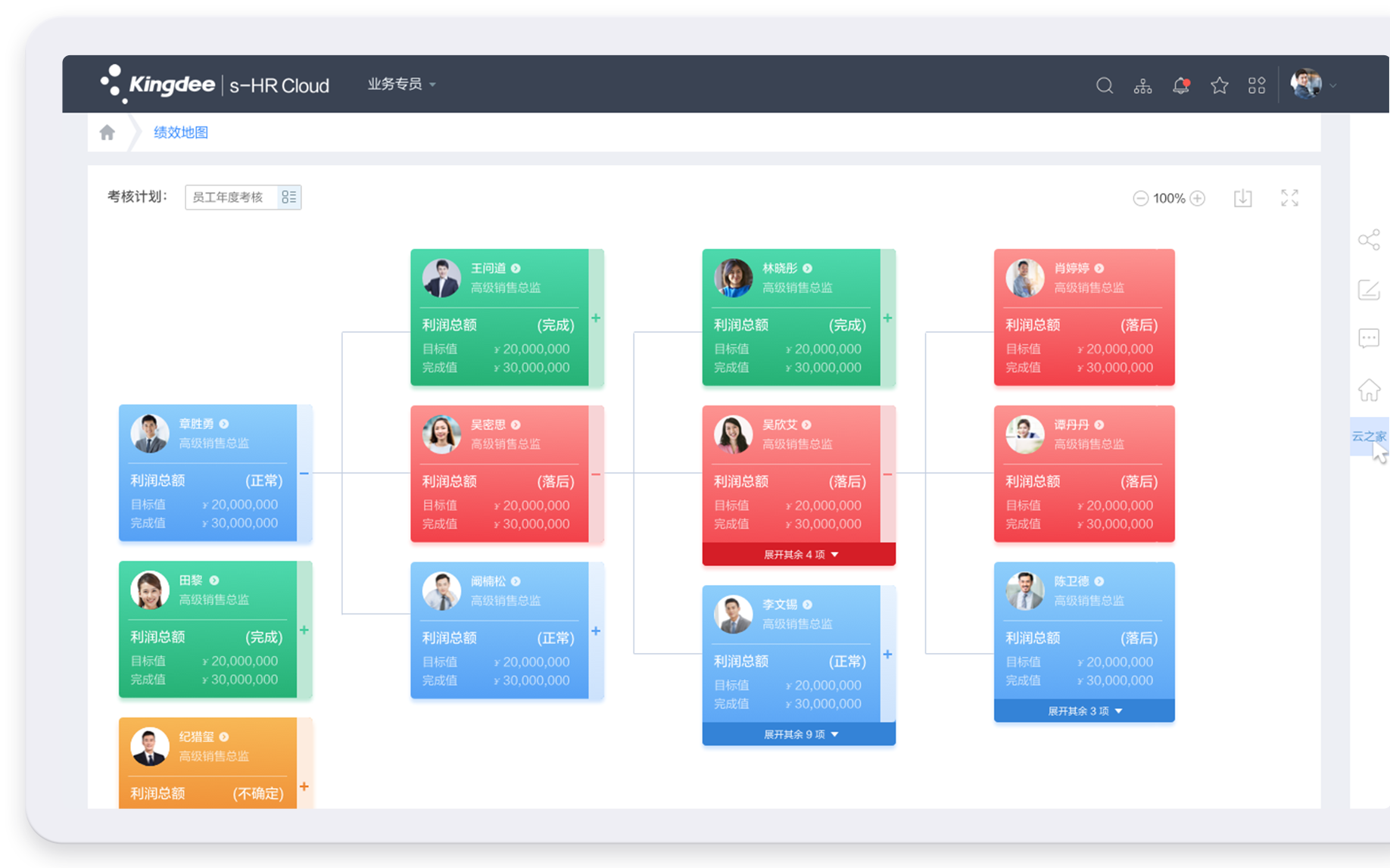Click the download export icon

point(1242,198)
